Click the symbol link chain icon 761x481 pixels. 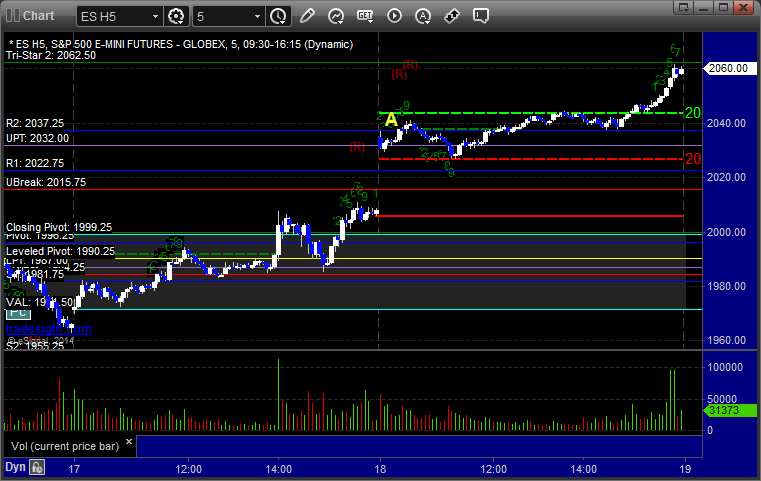pos(452,16)
